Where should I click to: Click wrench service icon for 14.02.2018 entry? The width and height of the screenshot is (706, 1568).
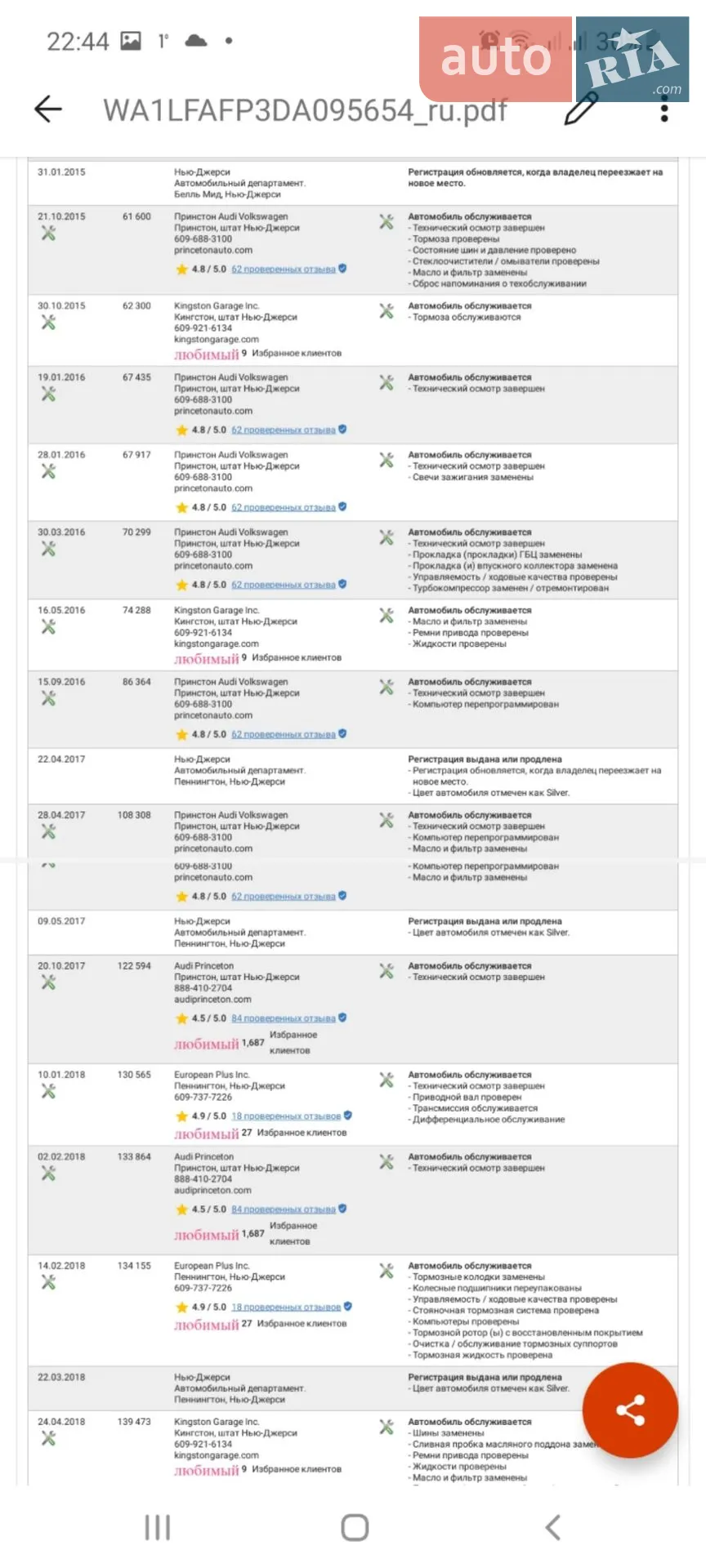tap(48, 1283)
